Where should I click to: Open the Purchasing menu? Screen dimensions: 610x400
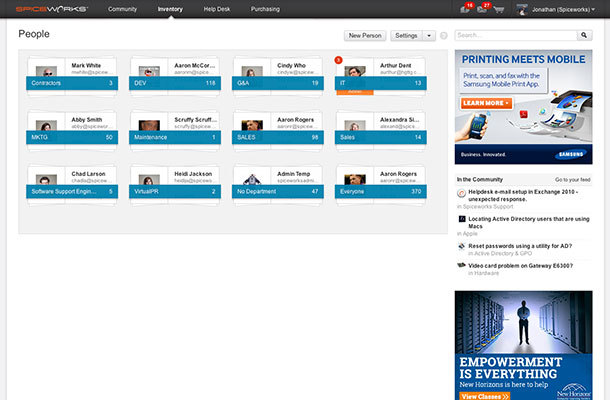pos(265,9)
